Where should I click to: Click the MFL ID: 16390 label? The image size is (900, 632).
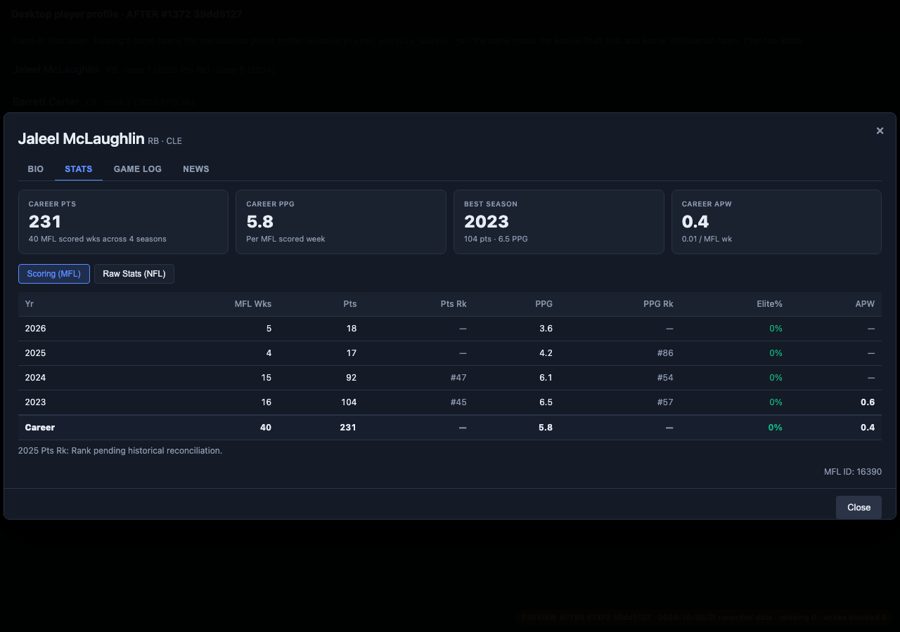click(x=853, y=472)
